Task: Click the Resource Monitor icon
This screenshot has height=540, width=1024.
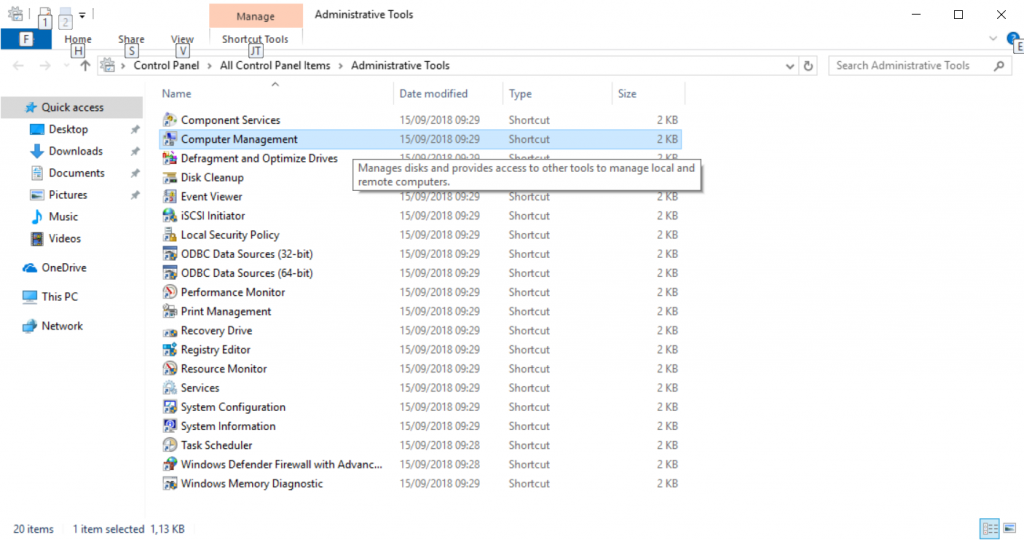Action: click(x=170, y=369)
